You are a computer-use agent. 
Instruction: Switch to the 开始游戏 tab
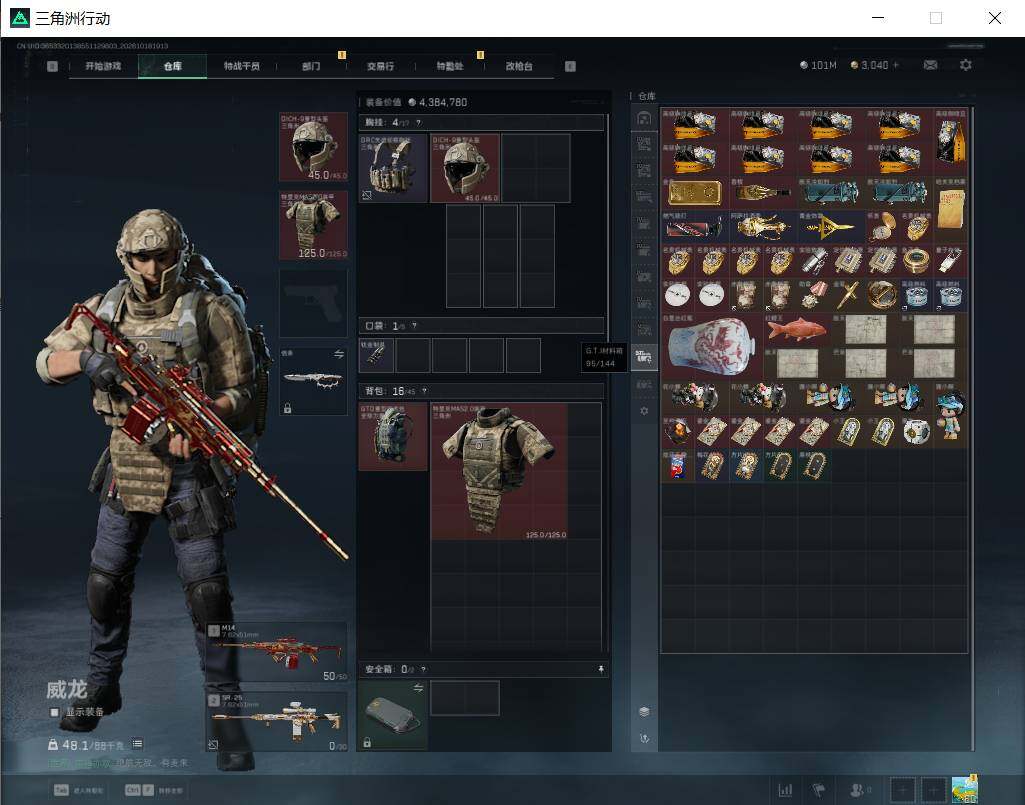click(103, 66)
